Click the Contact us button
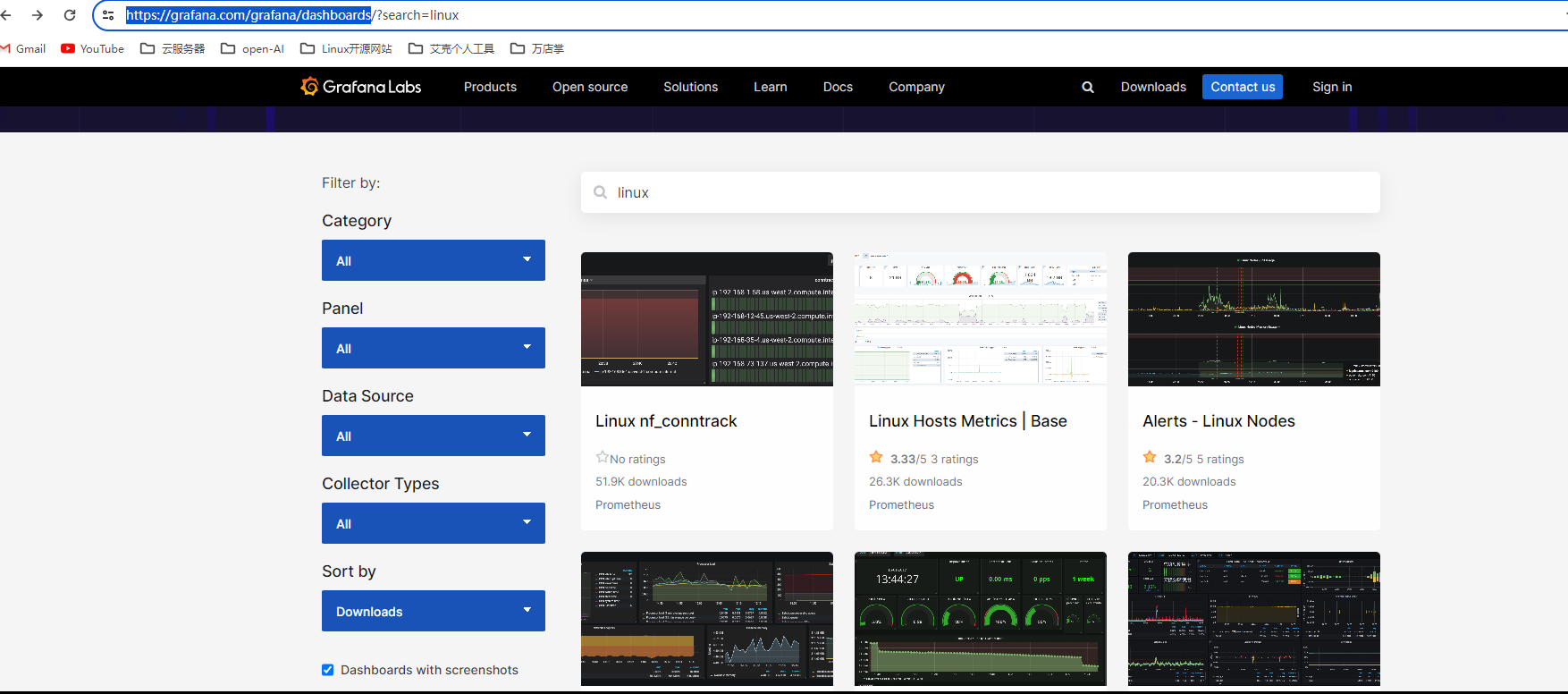Viewport: 1568px width, 694px height. (1243, 87)
